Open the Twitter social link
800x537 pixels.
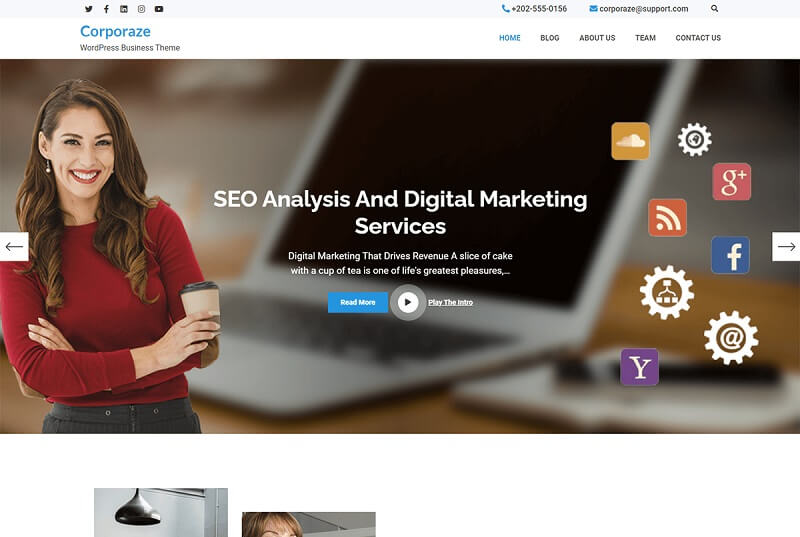89,9
